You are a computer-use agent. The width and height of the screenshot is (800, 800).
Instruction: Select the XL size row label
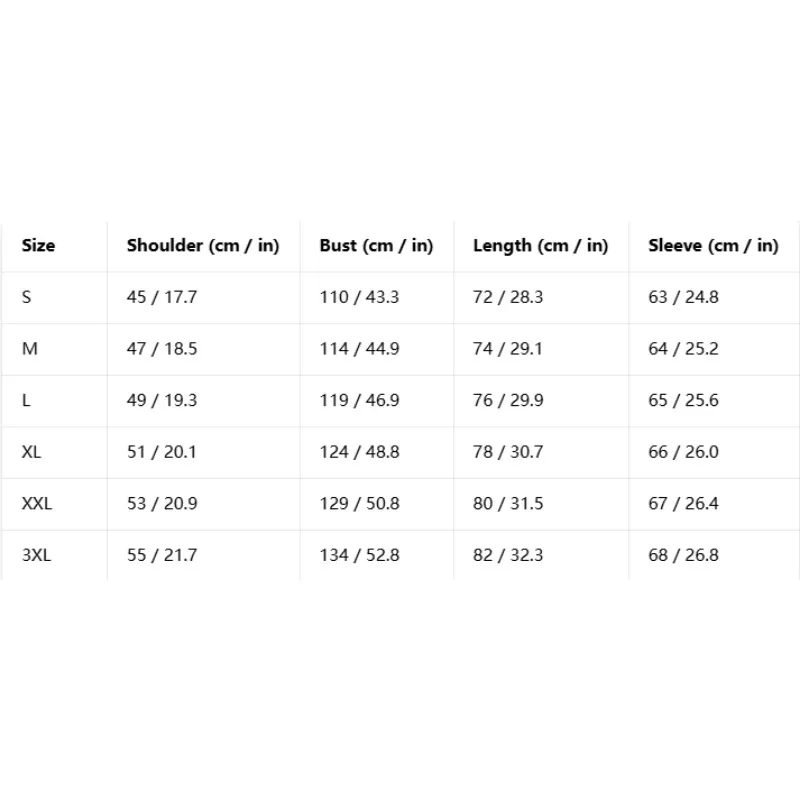pyautogui.click(x=31, y=452)
